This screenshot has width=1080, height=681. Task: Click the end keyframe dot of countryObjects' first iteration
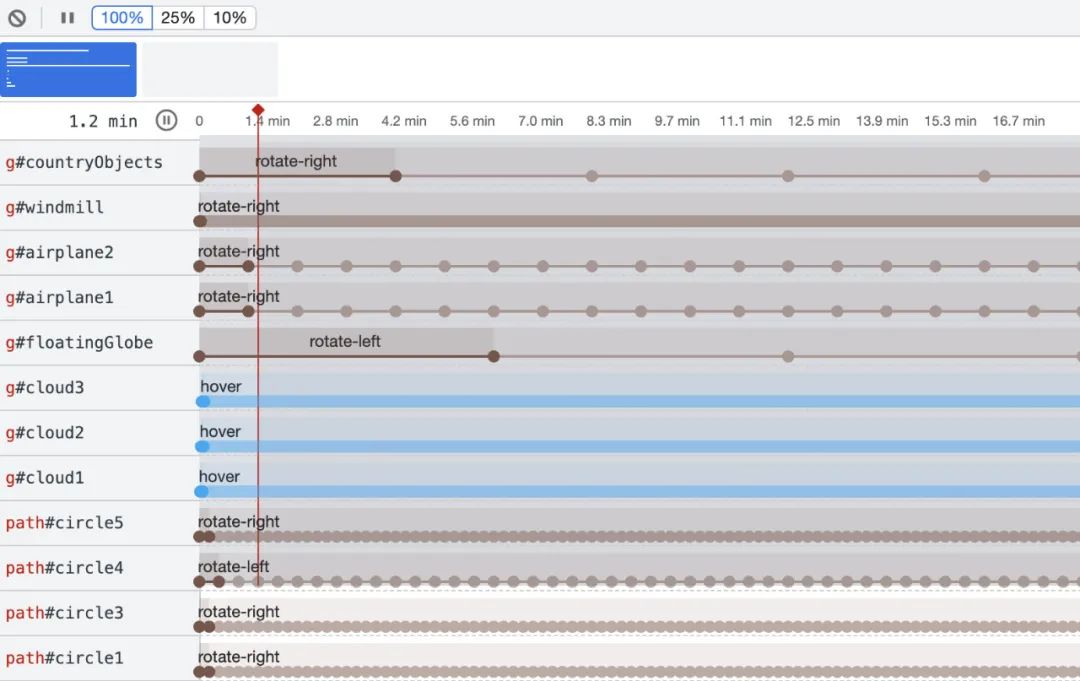coord(395,176)
